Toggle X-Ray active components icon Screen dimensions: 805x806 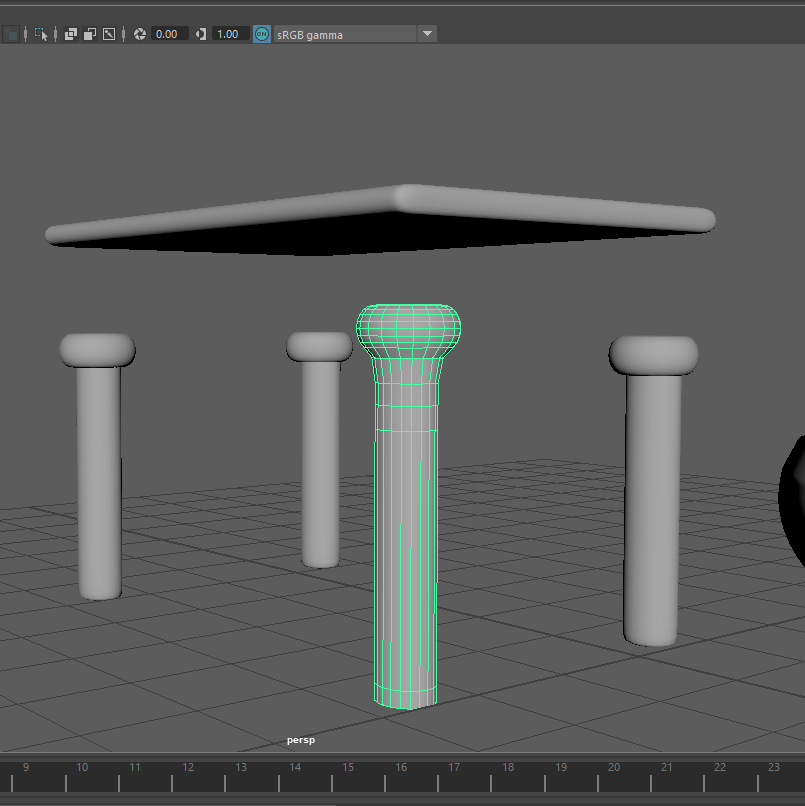(90, 34)
